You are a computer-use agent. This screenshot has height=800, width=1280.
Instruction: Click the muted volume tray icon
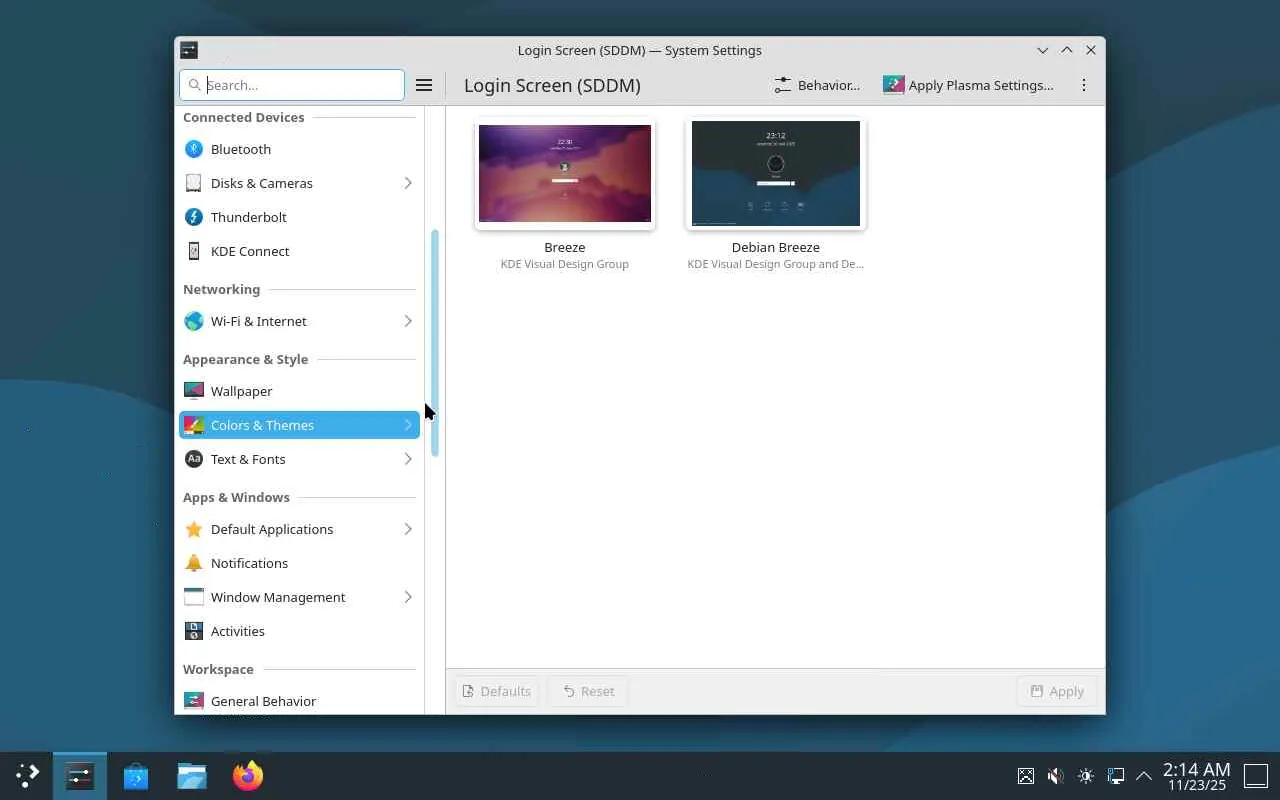(x=1055, y=776)
